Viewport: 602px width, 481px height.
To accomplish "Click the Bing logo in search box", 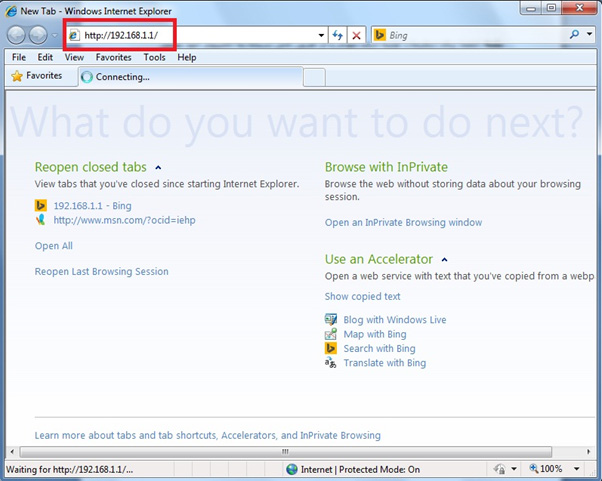I will click(x=379, y=35).
